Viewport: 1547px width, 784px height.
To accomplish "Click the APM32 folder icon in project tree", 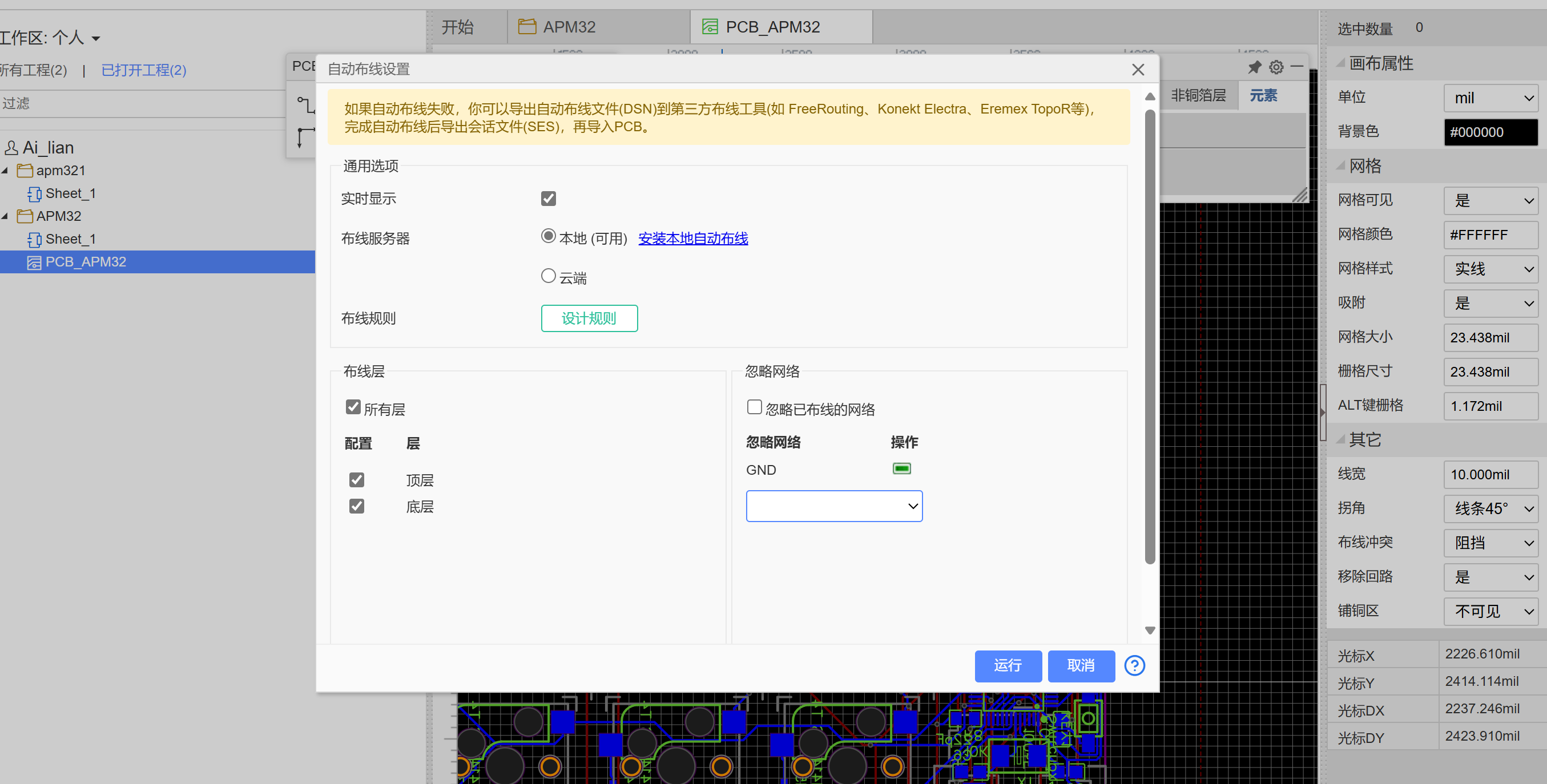I will tap(25, 216).
